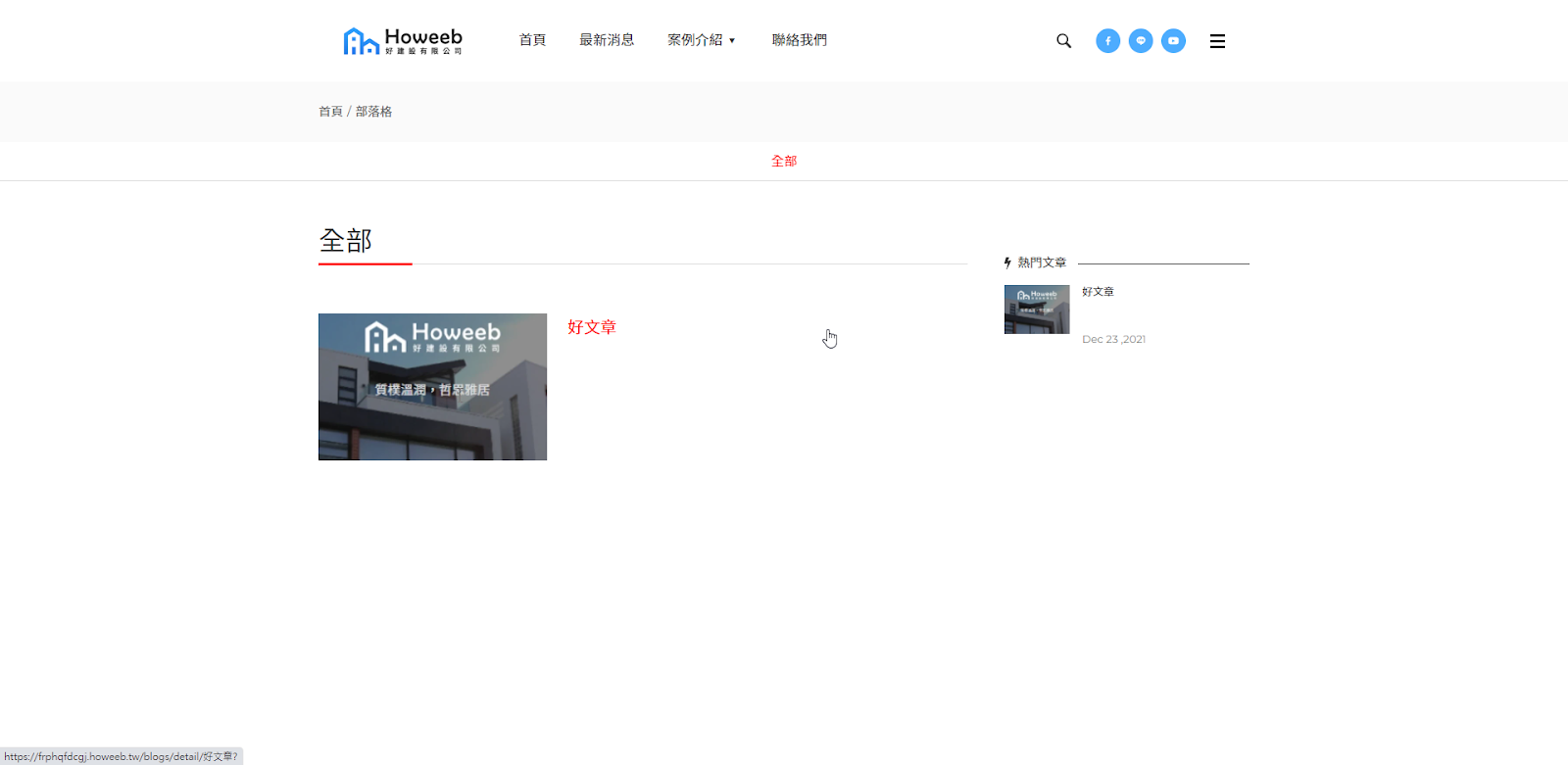Open 聯絡我們 navigation item
This screenshot has width=1568, height=765.
800,40
